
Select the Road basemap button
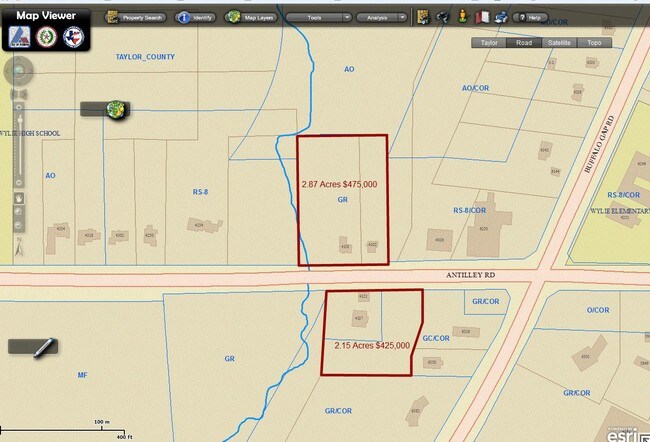[x=523, y=44]
